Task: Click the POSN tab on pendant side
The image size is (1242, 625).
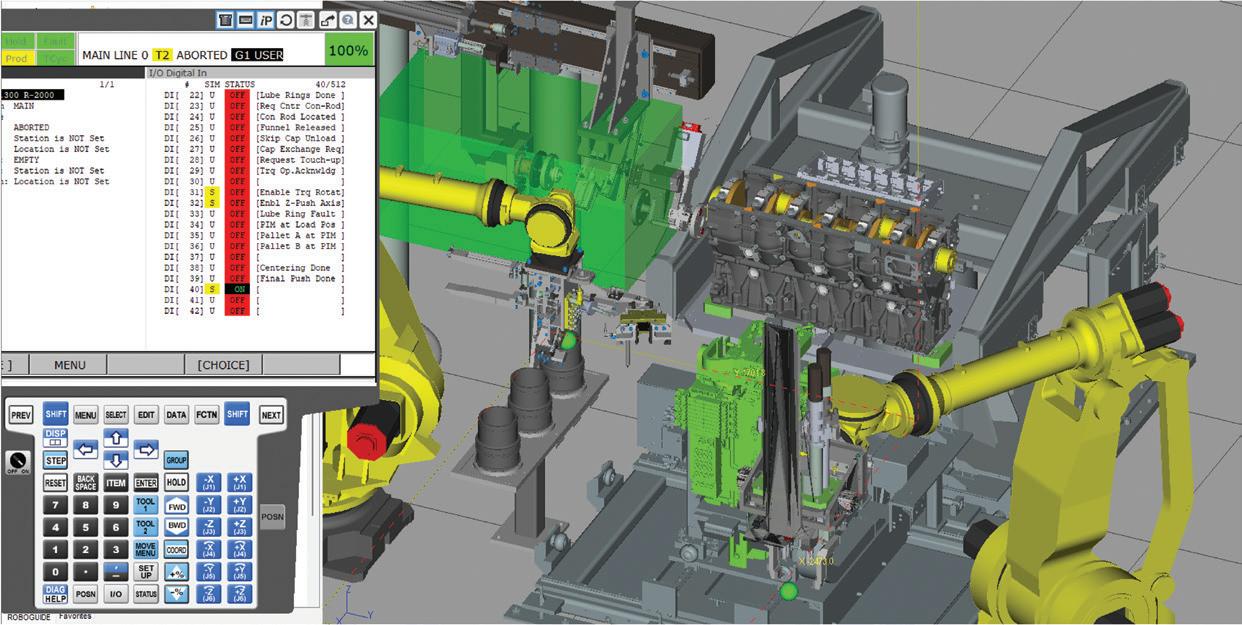Action: 273,517
